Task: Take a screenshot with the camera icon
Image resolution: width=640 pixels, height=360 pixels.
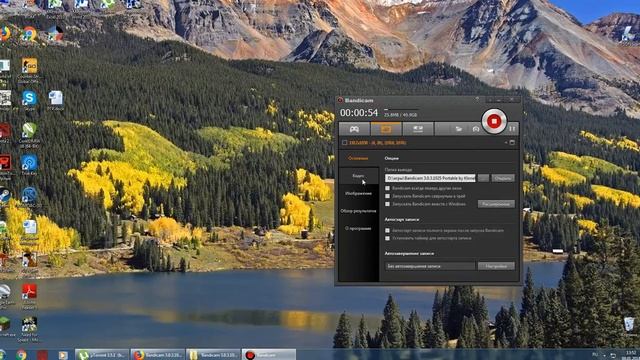Action: [x=476, y=129]
